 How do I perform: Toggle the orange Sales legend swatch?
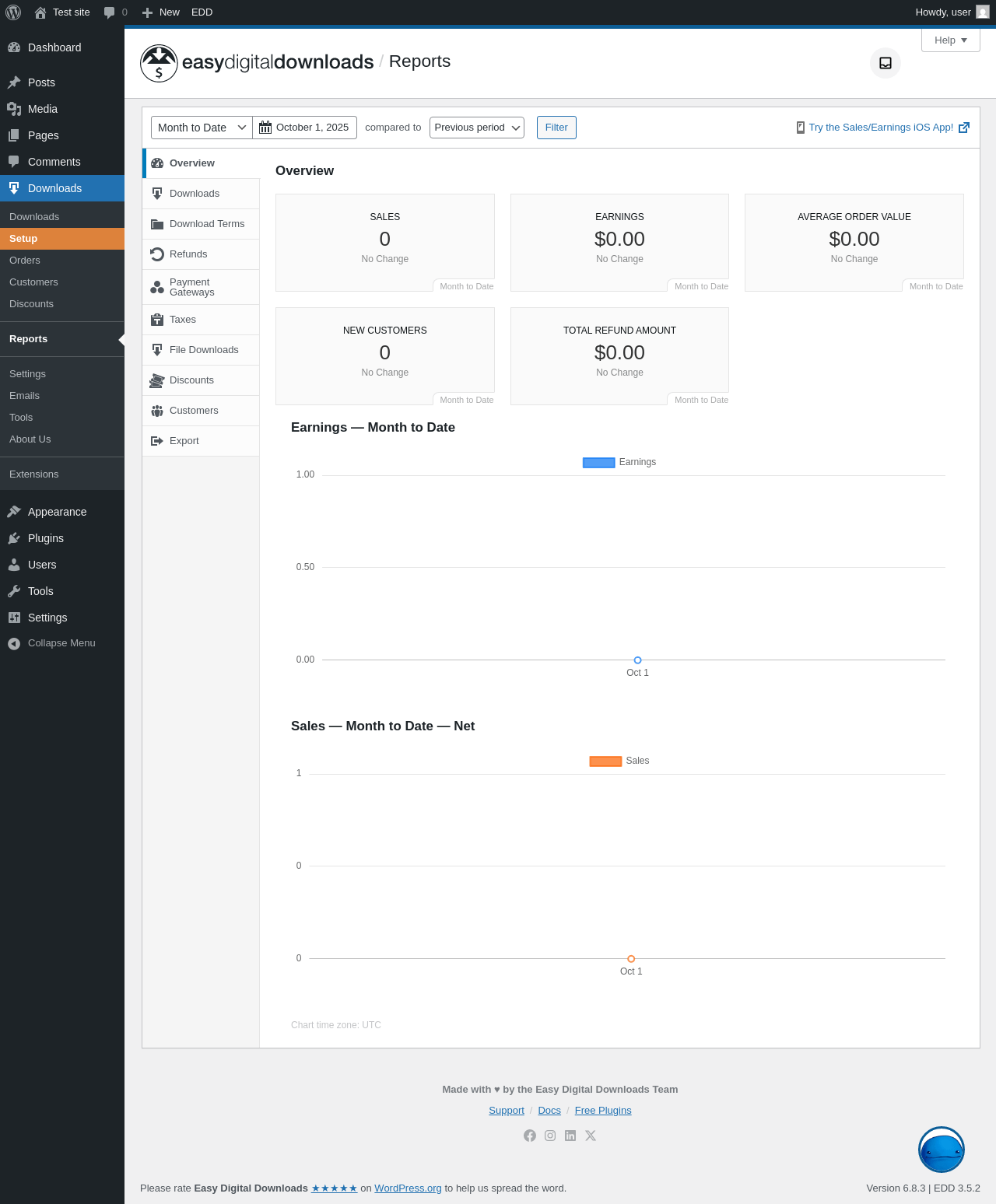pyautogui.click(x=605, y=761)
